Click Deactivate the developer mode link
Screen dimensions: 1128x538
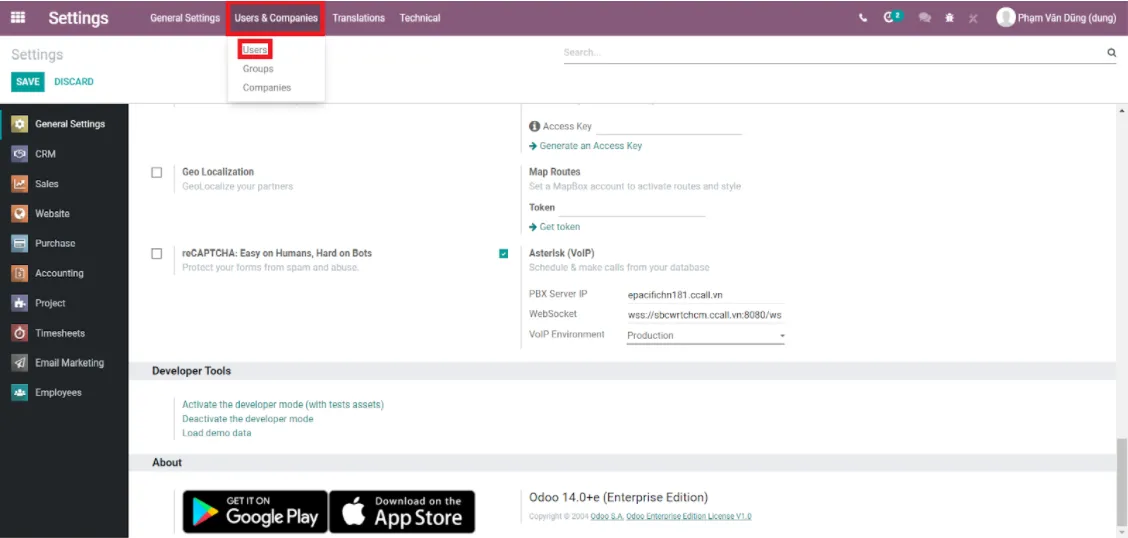click(247, 419)
